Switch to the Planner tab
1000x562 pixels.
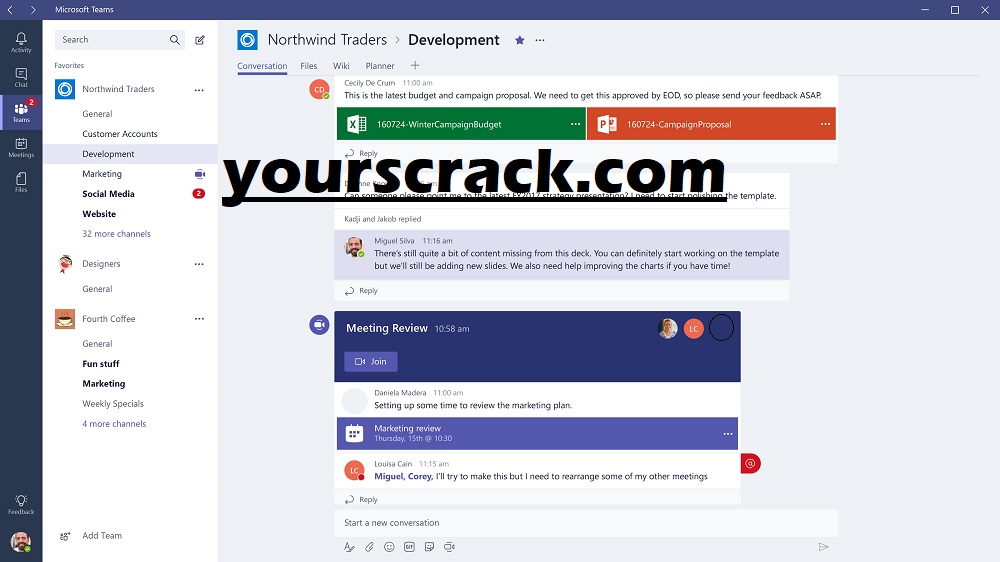click(x=379, y=66)
